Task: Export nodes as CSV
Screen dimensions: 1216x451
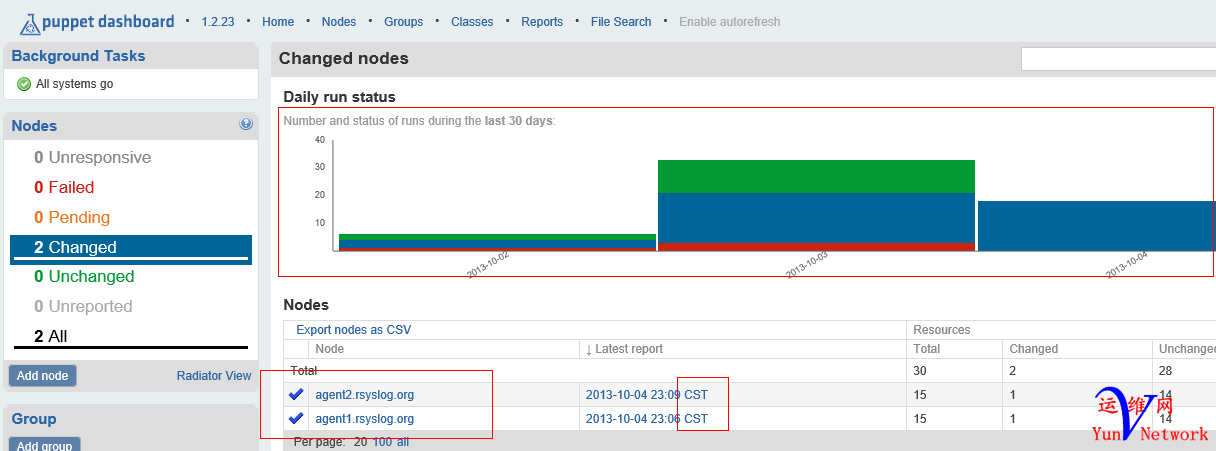Action: (x=353, y=330)
